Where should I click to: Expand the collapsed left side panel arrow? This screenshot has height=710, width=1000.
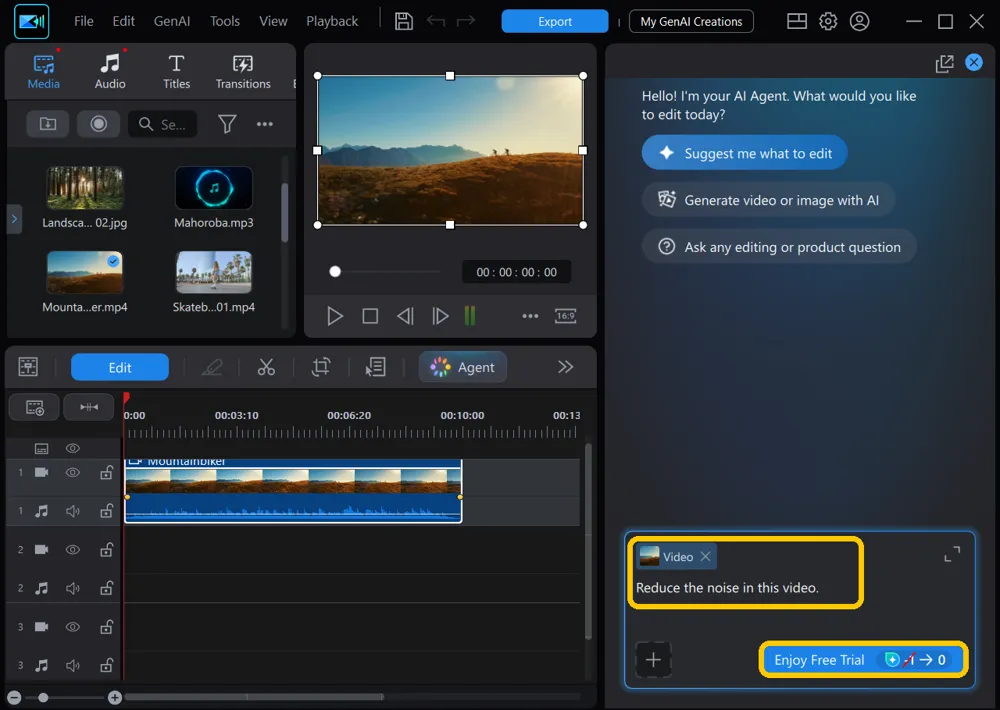[14, 219]
